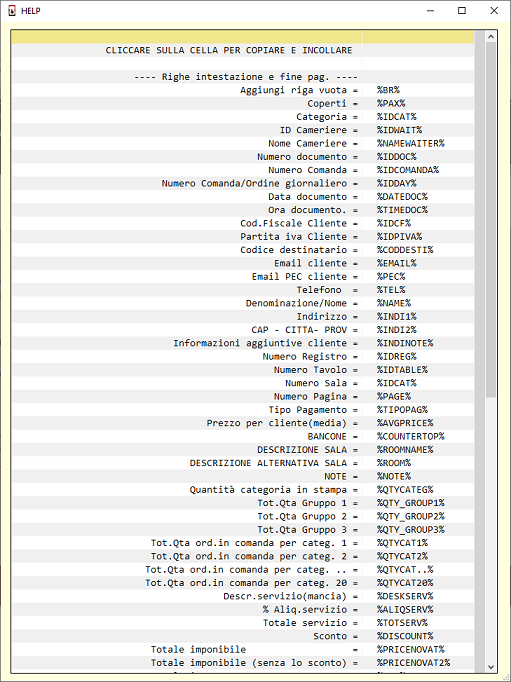511x682 pixels.
Task: Copy the %CODDESTI% code cell
Action: click(x=418, y=250)
